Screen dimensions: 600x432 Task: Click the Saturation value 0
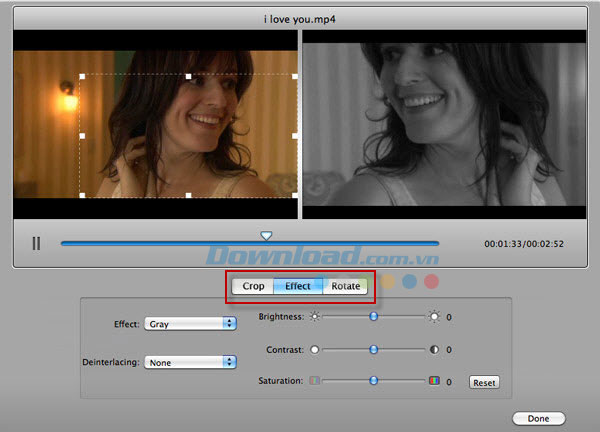click(449, 382)
